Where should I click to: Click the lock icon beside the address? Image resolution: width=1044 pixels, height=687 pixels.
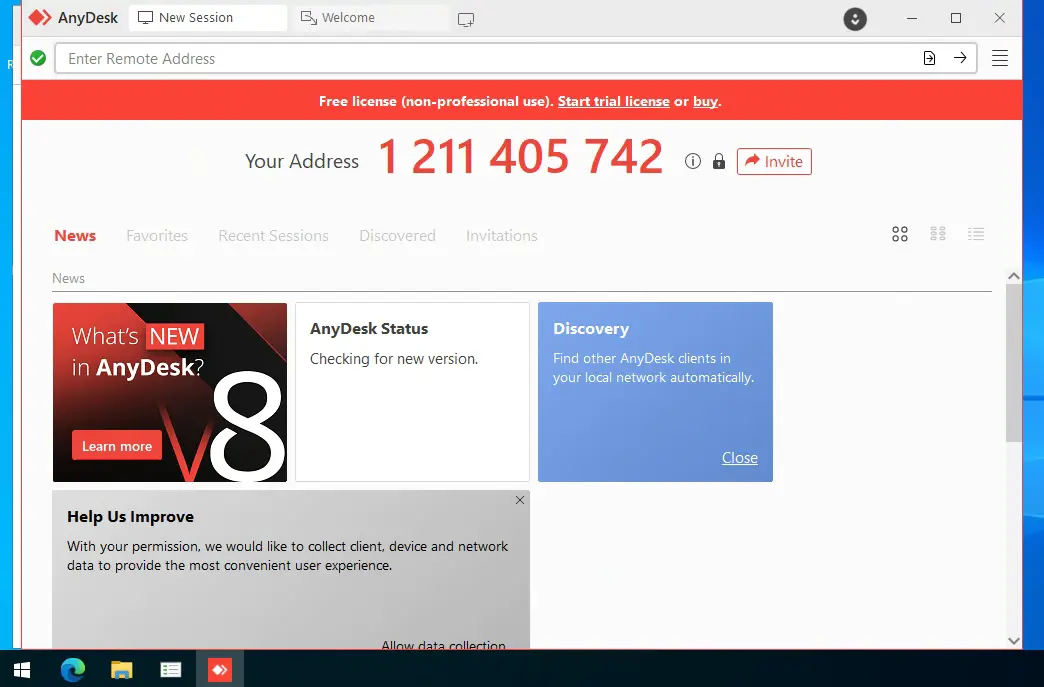tap(718, 161)
